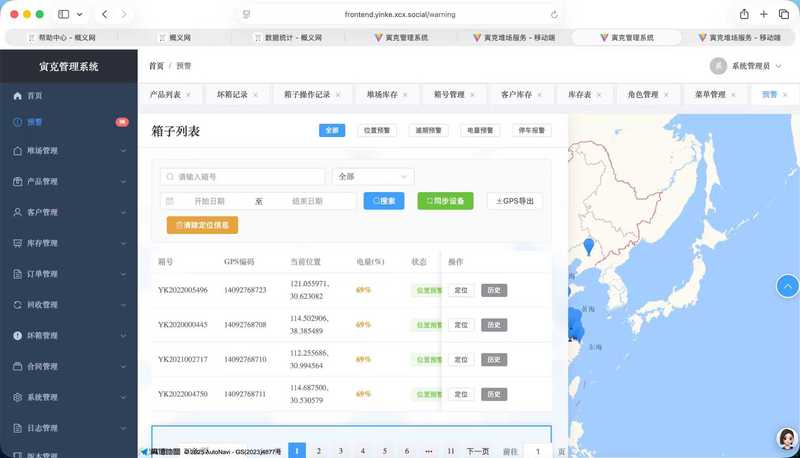
Task: Click 历史 for box YK2022005496
Action: [493, 290]
